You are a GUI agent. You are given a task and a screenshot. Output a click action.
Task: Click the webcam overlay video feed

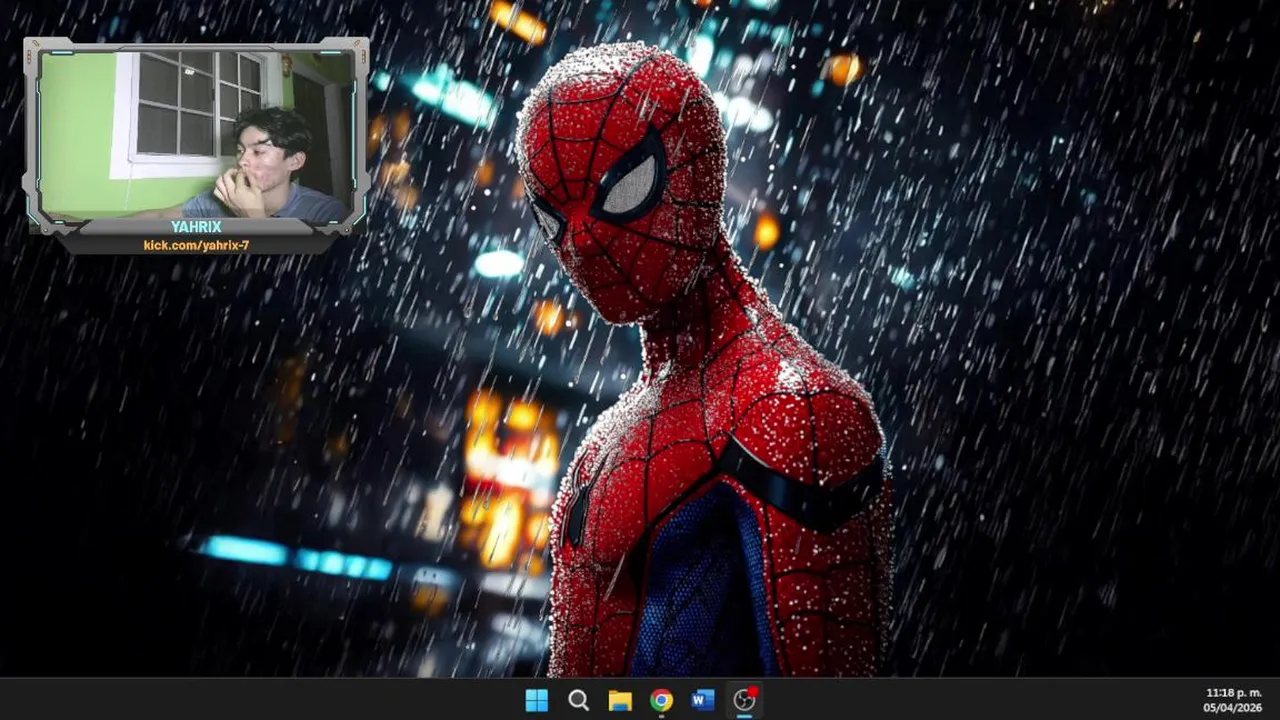[196, 136]
